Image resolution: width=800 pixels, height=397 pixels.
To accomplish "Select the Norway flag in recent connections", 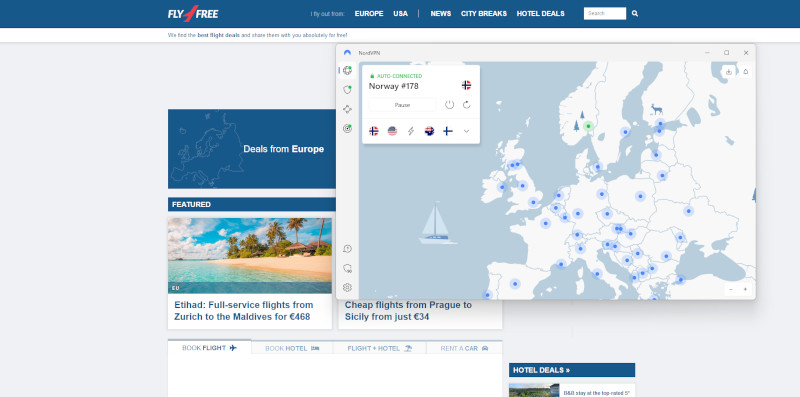I will (374, 131).
